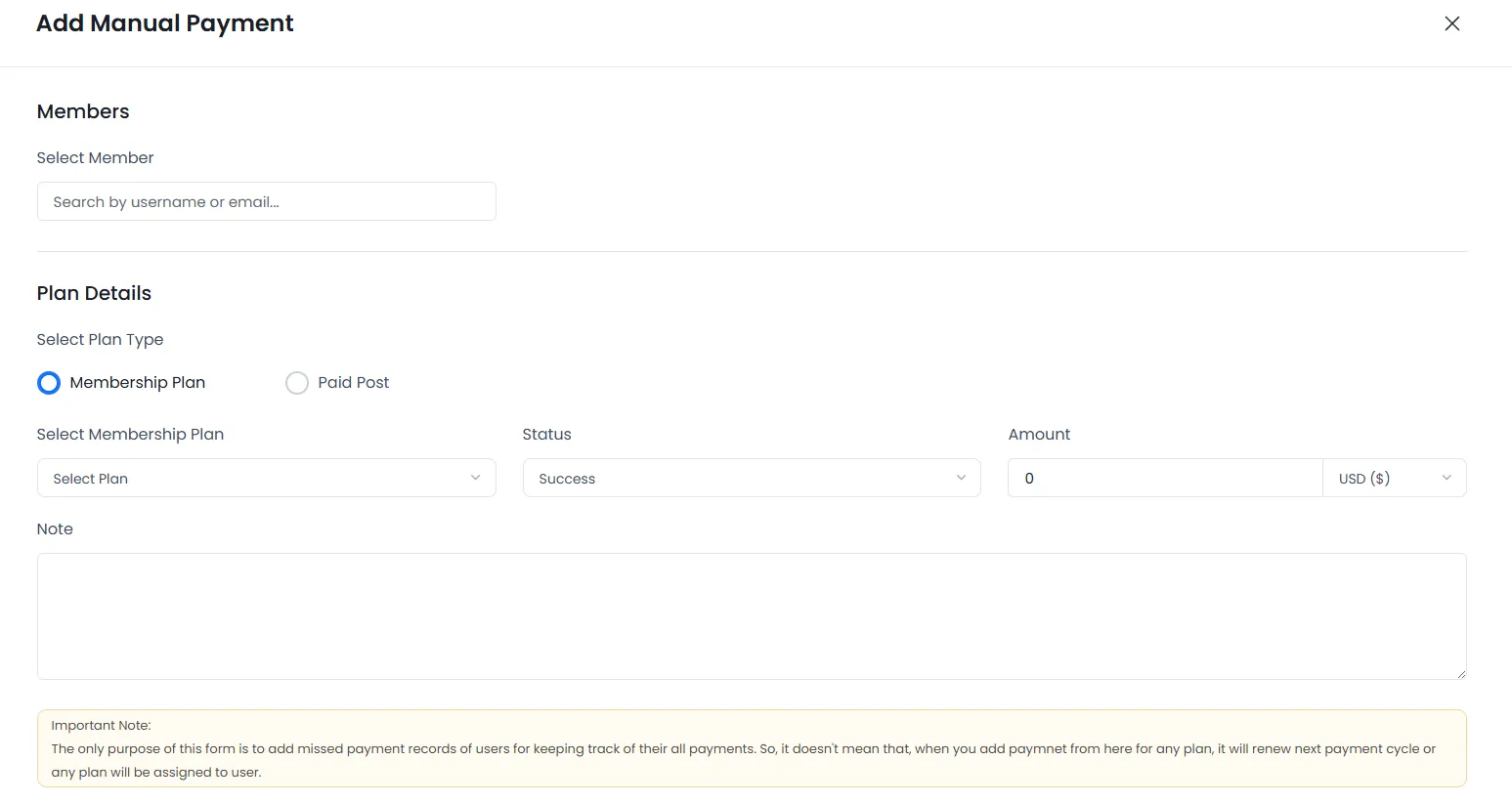This screenshot has width=1512, height=803.
Task: Click the Select Plan Type label
Action: 100,339
